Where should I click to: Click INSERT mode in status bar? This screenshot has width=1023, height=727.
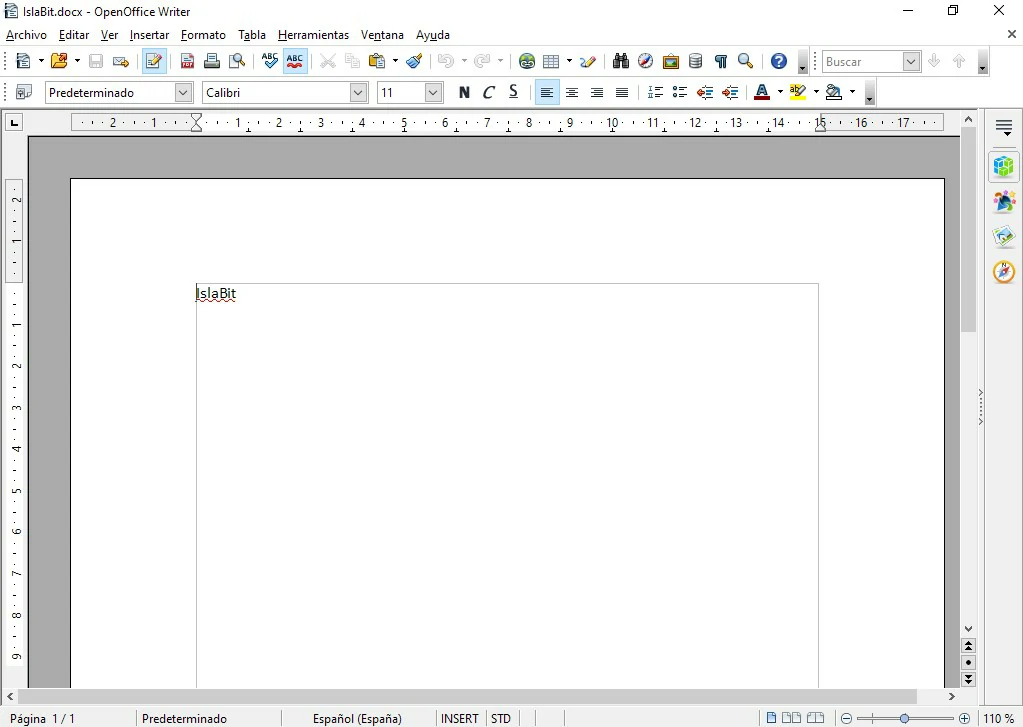coord(459,719)
